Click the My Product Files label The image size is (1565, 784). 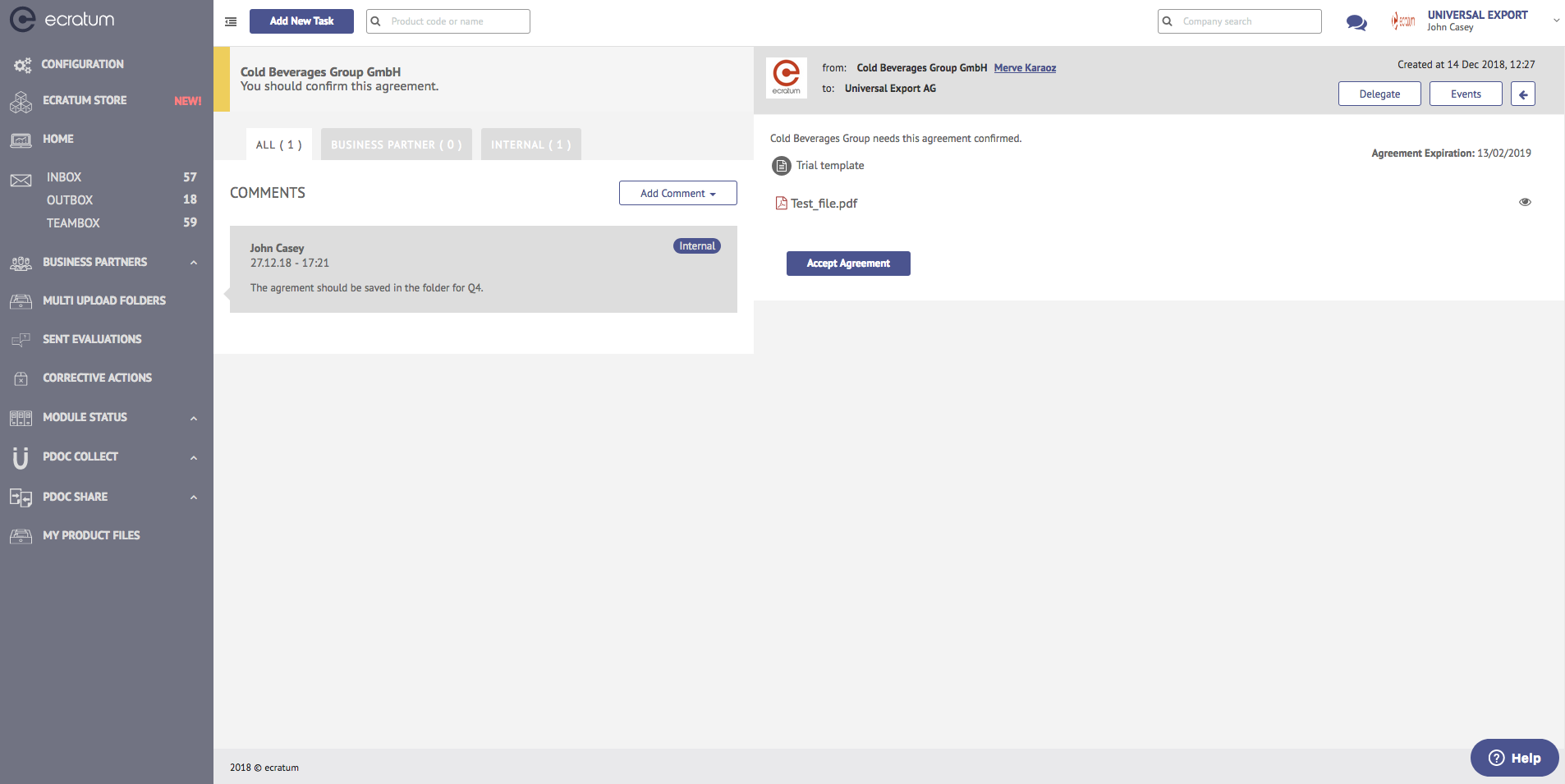pos(91,535)
